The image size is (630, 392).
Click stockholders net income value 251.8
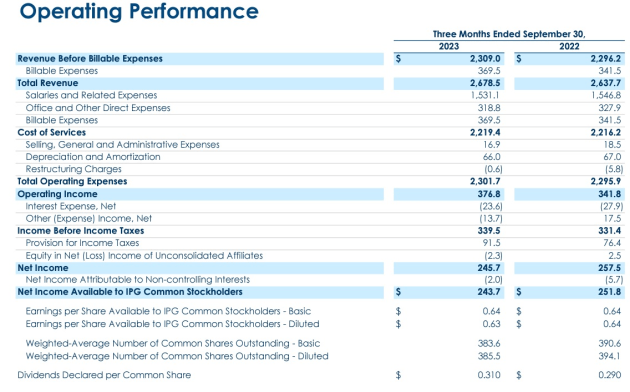pyautogui.click(x=610, y=292)
